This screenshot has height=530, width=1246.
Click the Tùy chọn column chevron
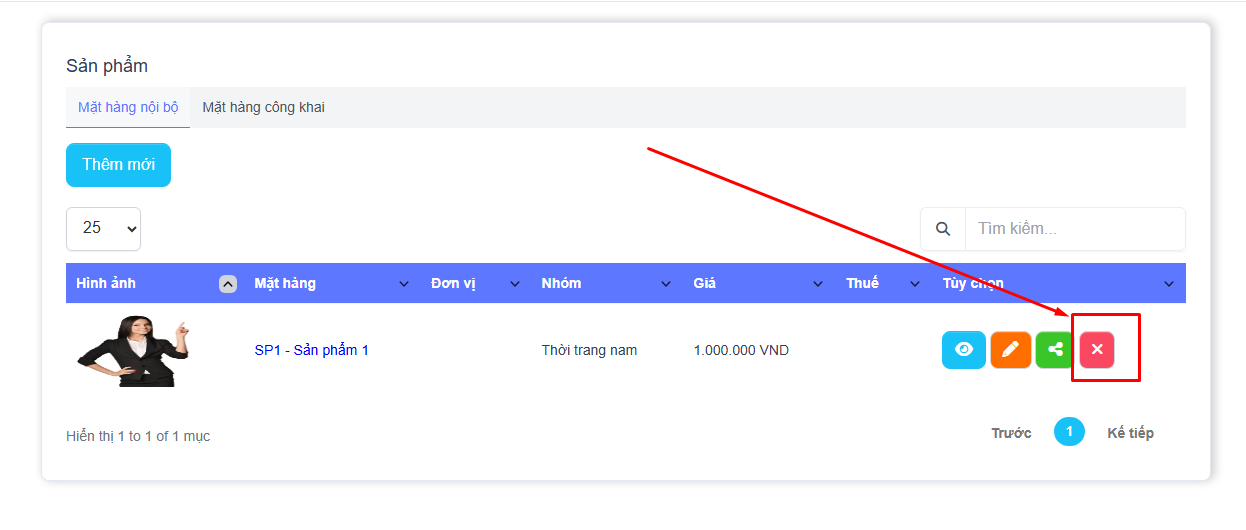(x=1168, y=284)
